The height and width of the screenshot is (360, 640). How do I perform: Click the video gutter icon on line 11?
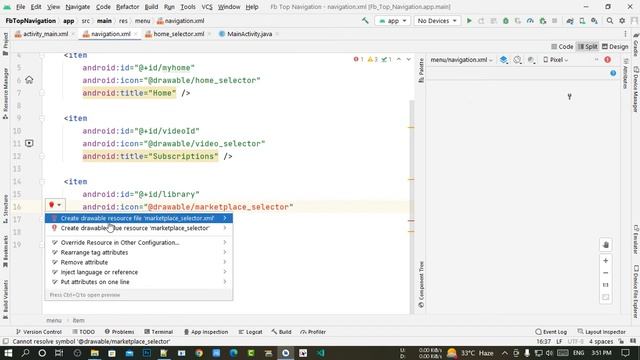click(29, 143)
